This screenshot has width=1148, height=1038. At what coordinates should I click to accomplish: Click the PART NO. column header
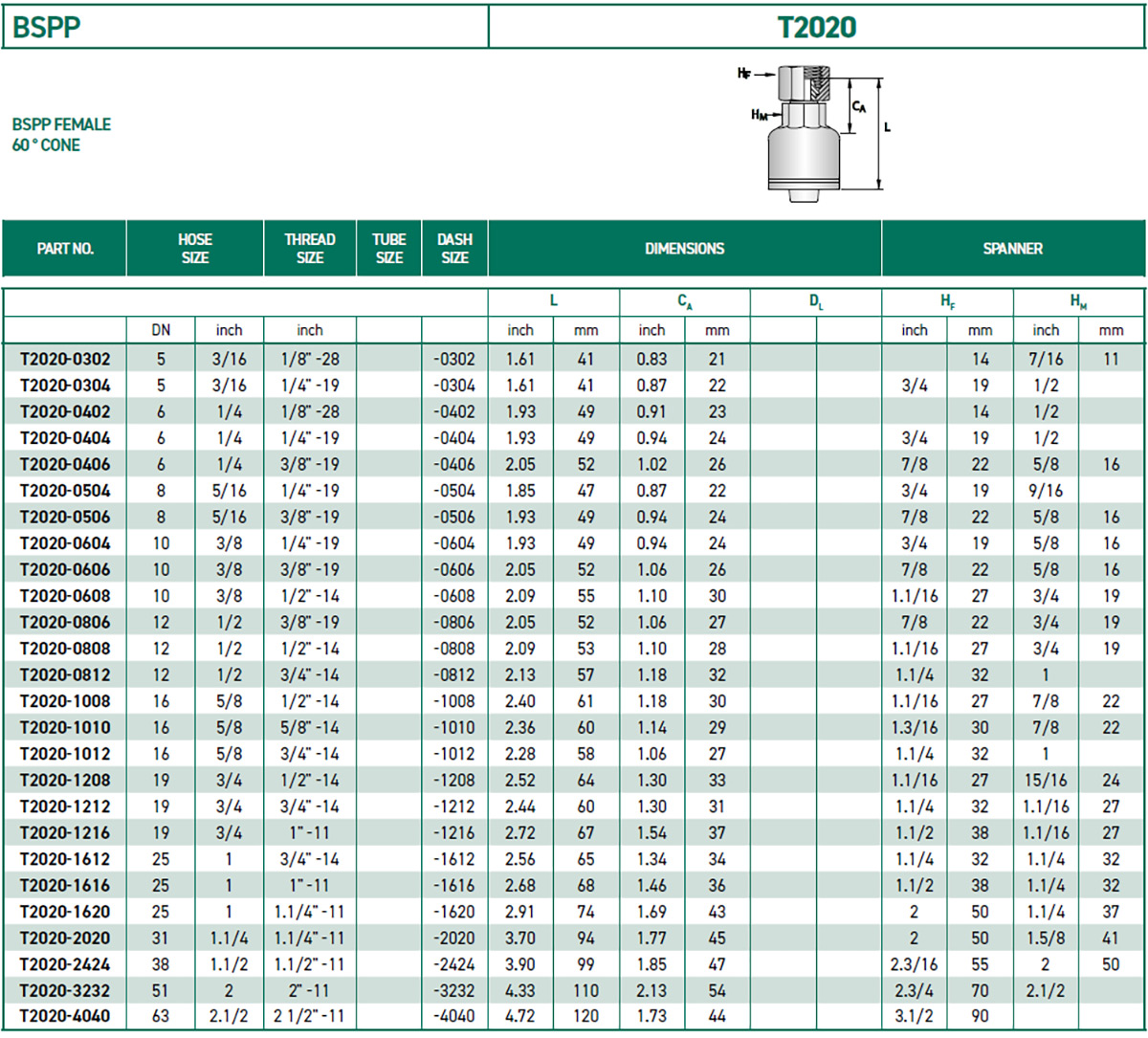65,249
